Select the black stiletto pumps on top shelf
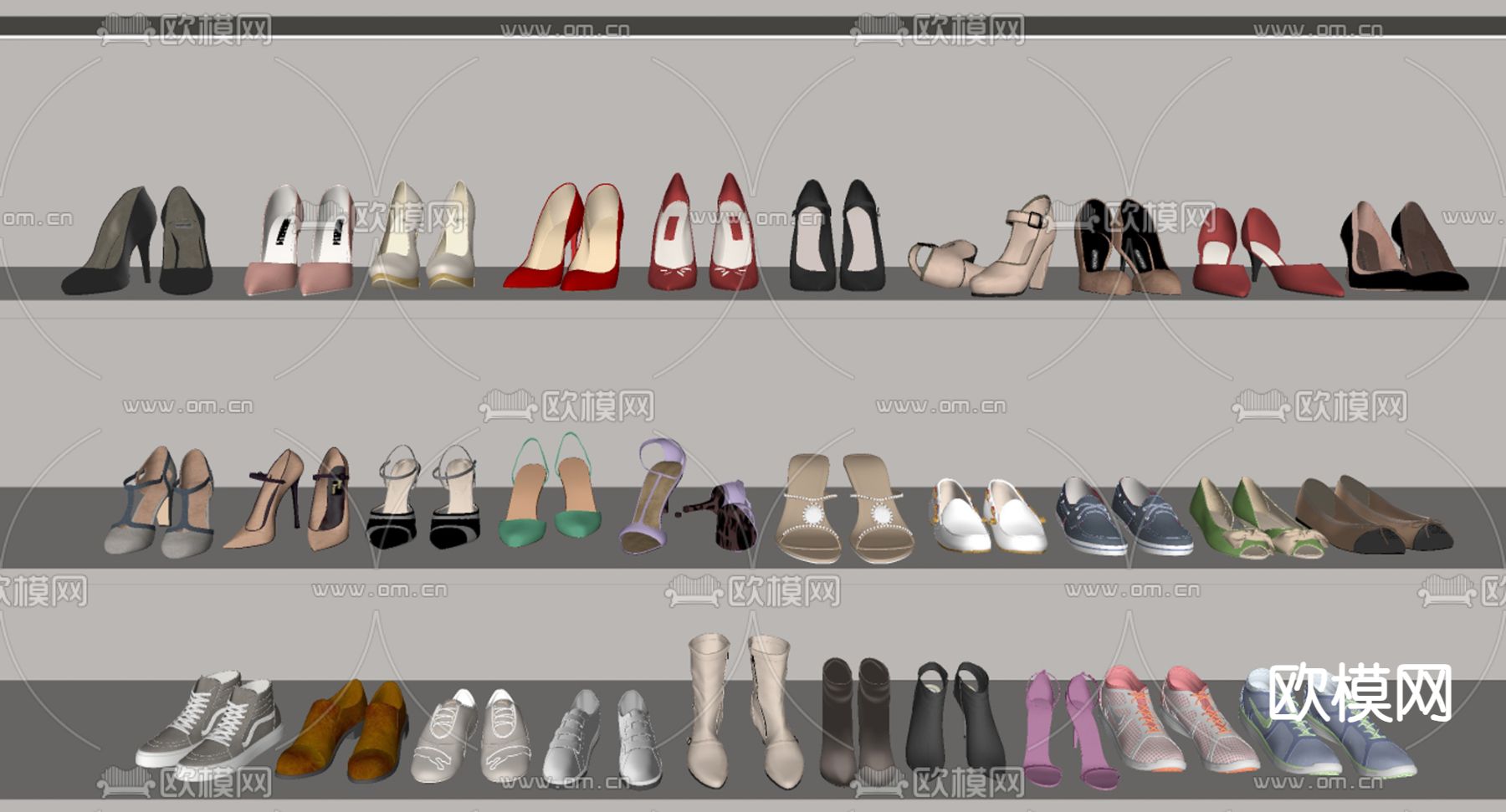The width and height of the screenshot is (1506, 812). tap(137, 240)
